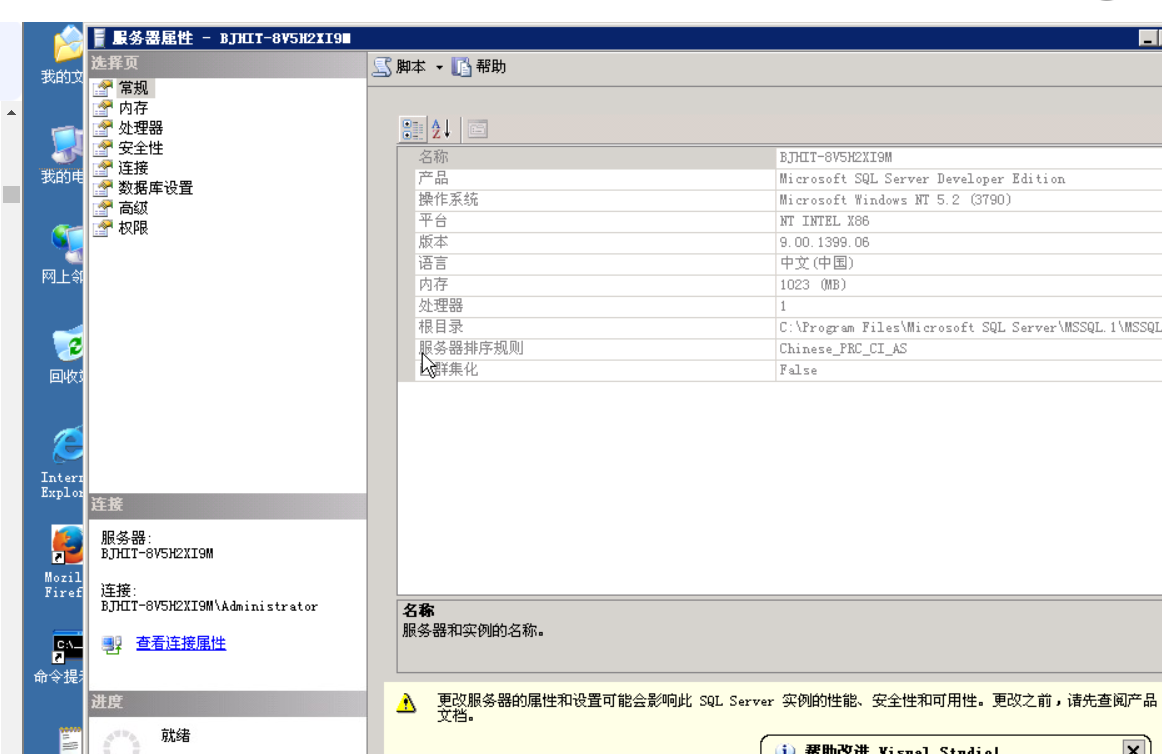Switch property grid to categorized view
The height and width of the screenshot is (754, 1162).
coord(413,129)
